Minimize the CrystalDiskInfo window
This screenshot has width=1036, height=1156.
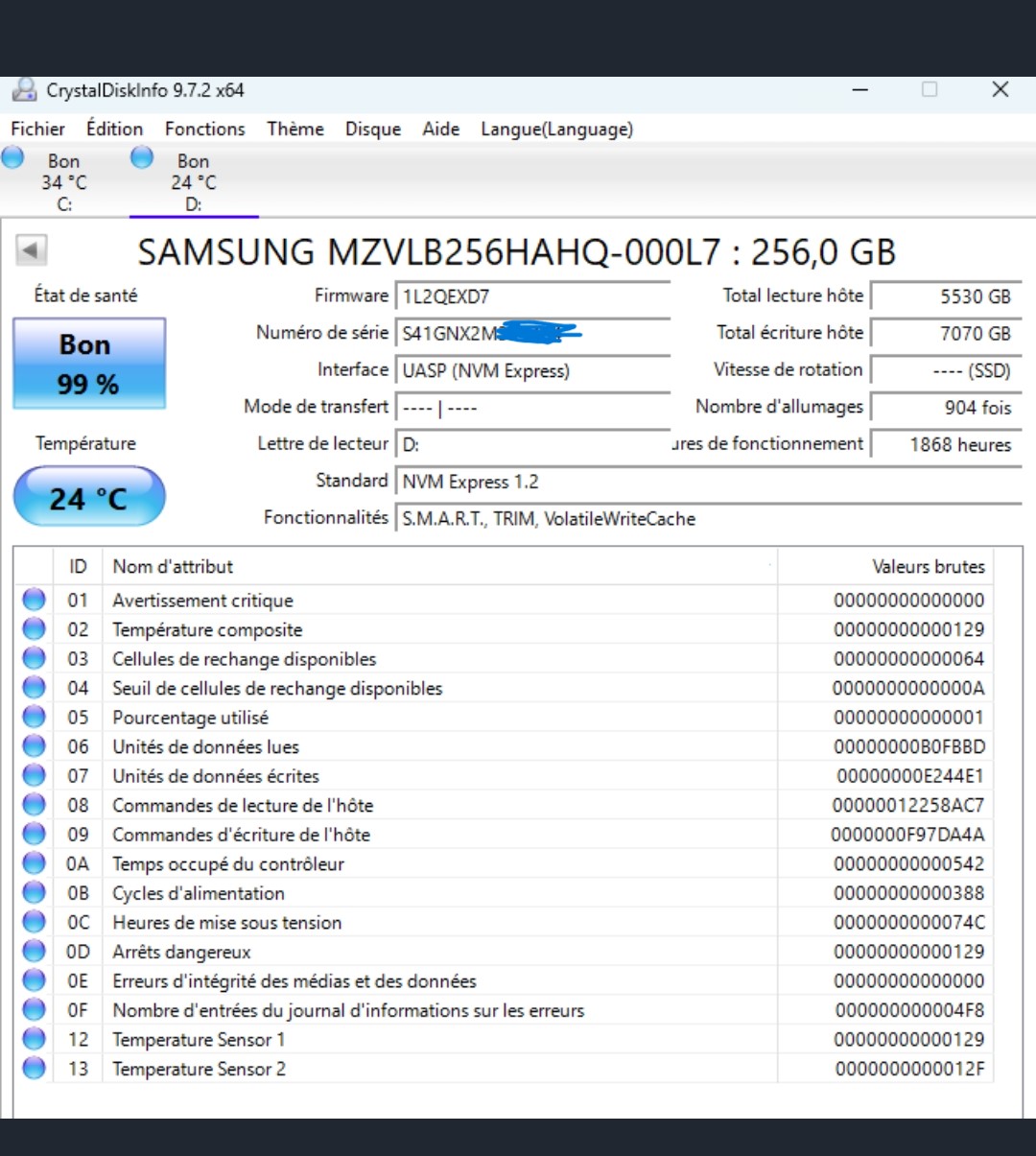pyautogui.click(x=860, y=89)
